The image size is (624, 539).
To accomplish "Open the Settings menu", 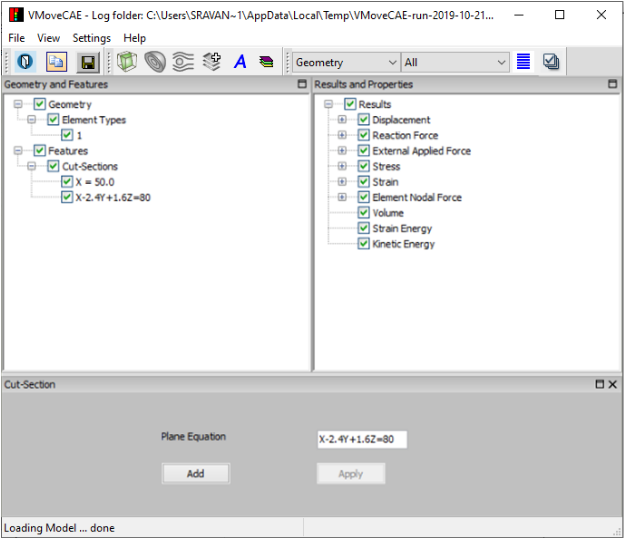I will coord(92,38).
